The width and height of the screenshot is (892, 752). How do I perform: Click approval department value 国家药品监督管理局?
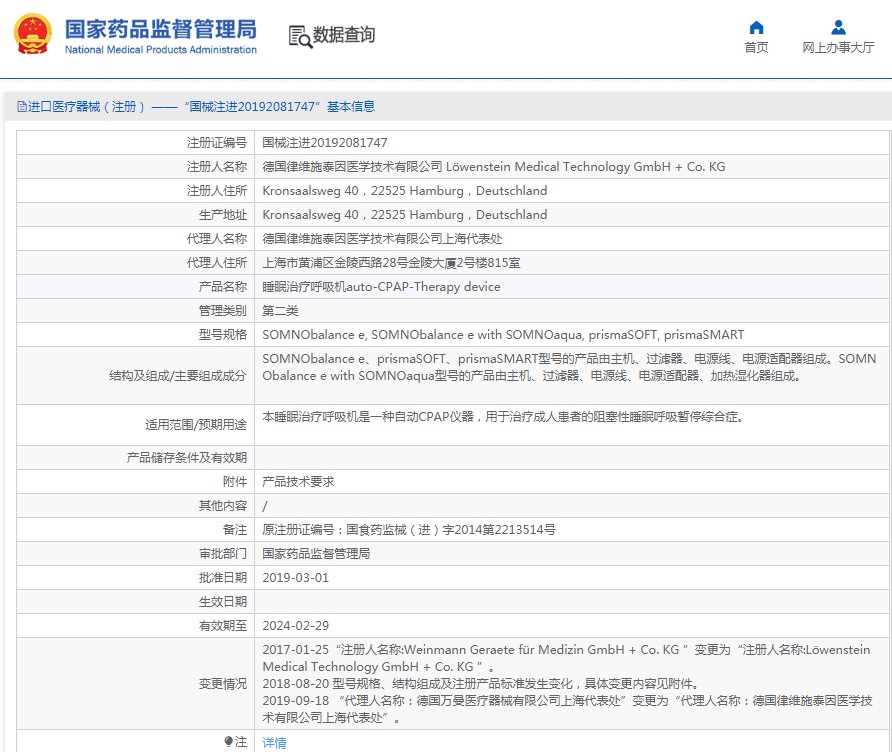pos(316,553)
